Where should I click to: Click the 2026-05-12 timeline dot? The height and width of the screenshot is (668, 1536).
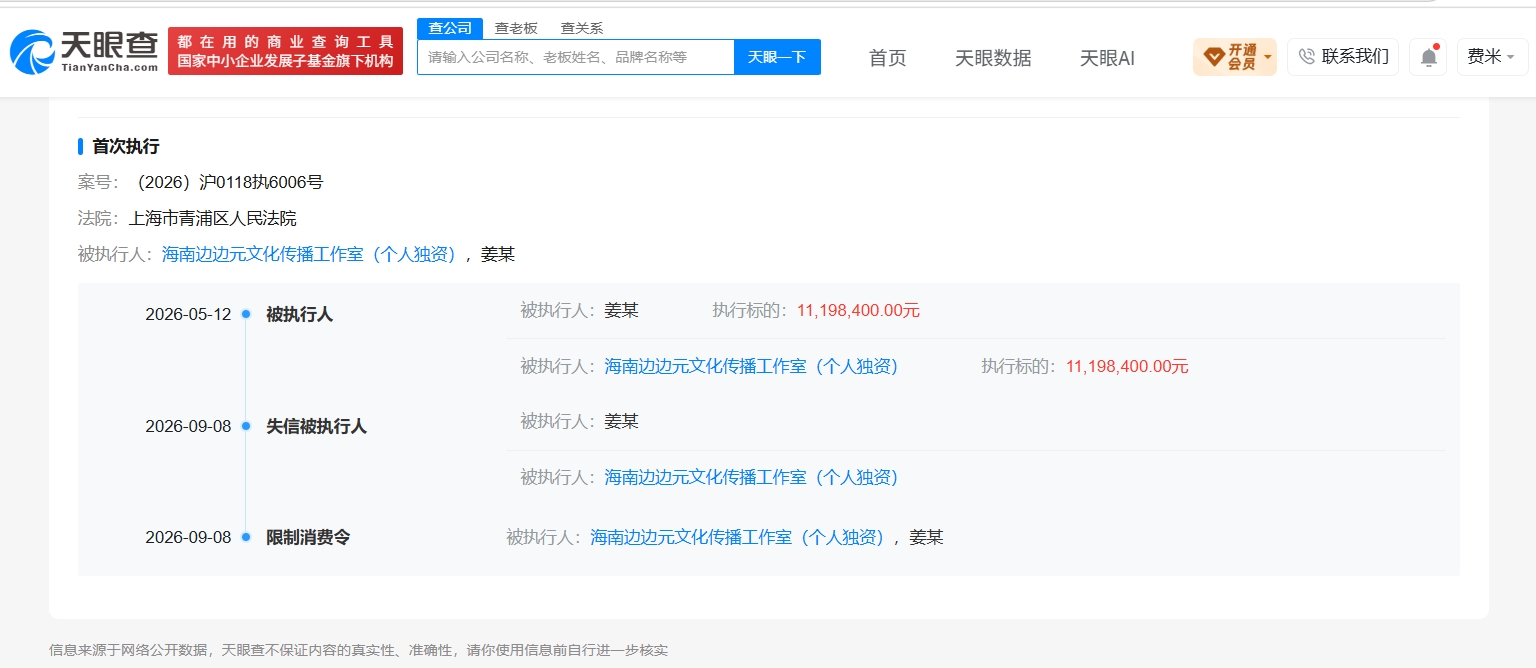click(x=246, y=314)
